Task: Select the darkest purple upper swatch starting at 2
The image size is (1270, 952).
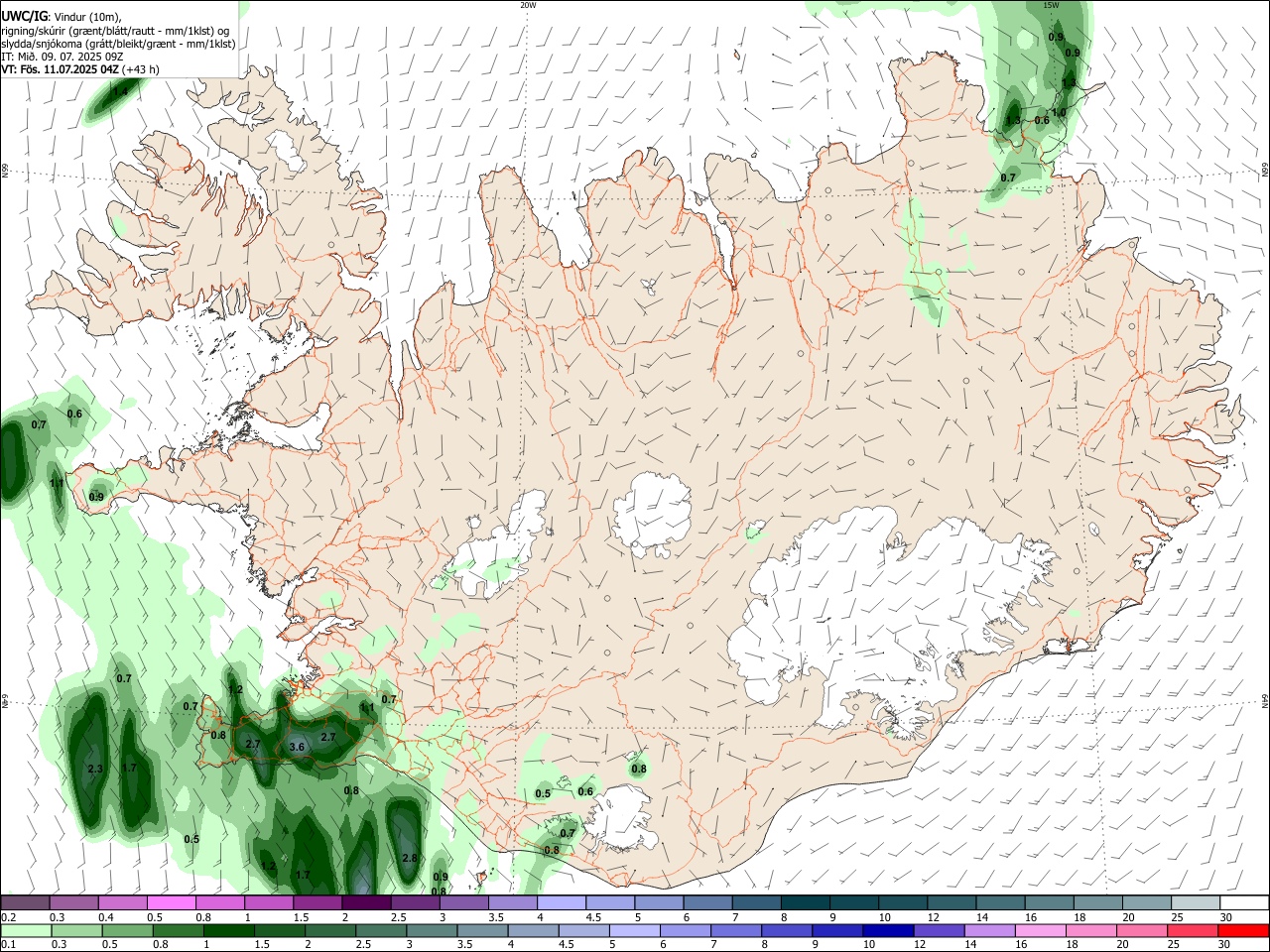Action: tap(366, 902)
